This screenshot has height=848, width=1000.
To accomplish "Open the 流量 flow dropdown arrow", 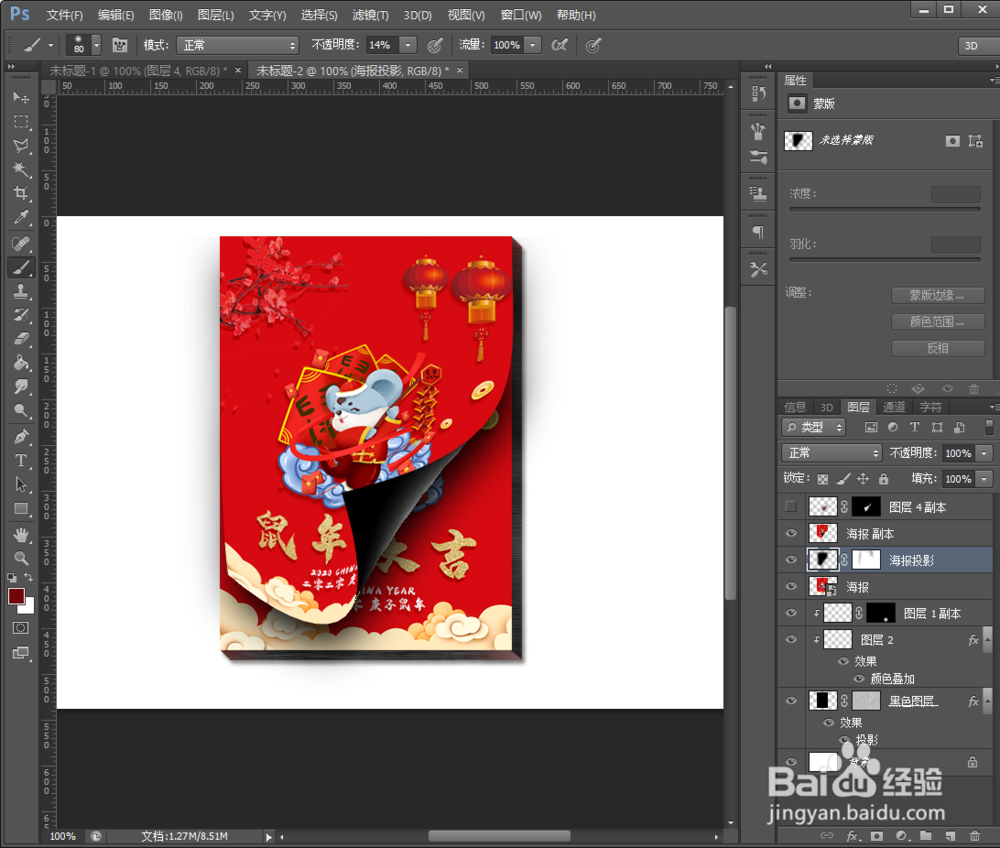I will tap(533, 45).
